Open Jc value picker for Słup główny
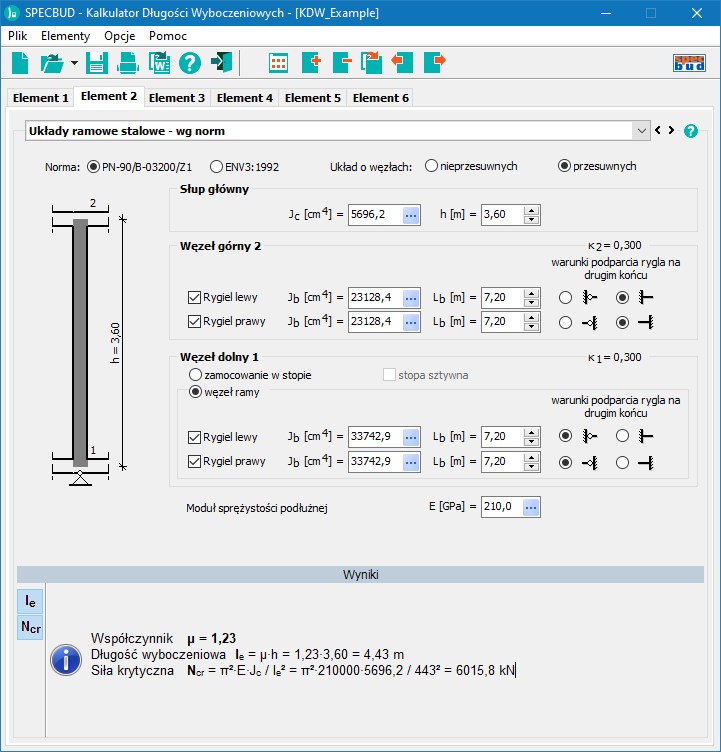 (x=411, y=215)
